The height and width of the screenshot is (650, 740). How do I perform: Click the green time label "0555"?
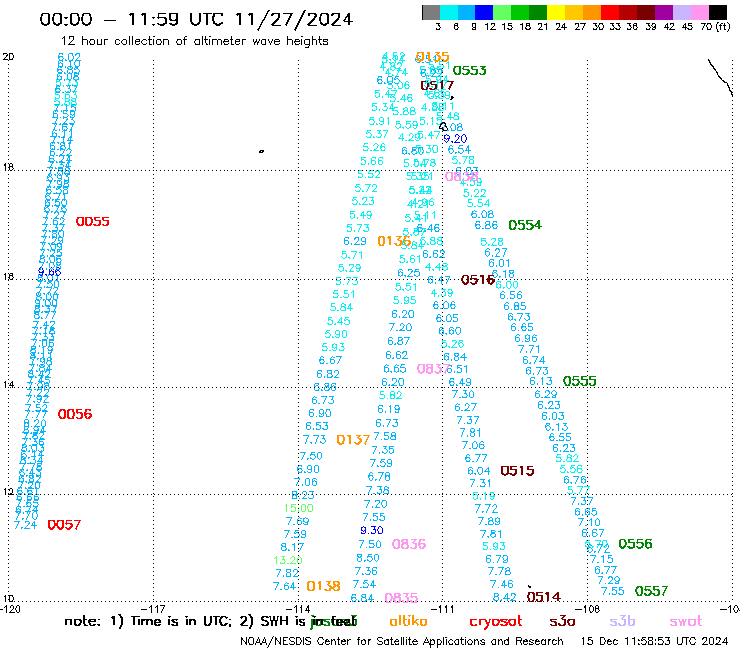[580, 381]
